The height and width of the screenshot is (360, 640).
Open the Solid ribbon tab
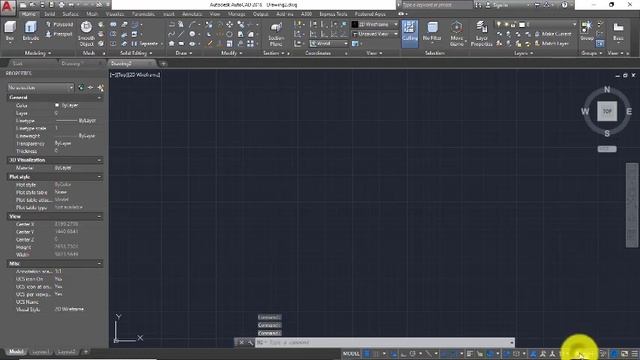pos(49,14)
